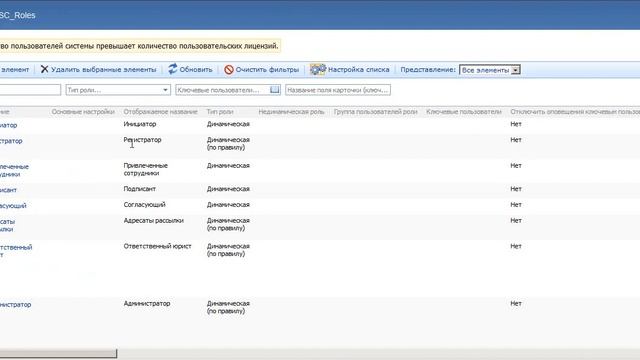Click the list settings gears icon
The width and height of the screenshot is (640, 360).
(x=318, y=69)
